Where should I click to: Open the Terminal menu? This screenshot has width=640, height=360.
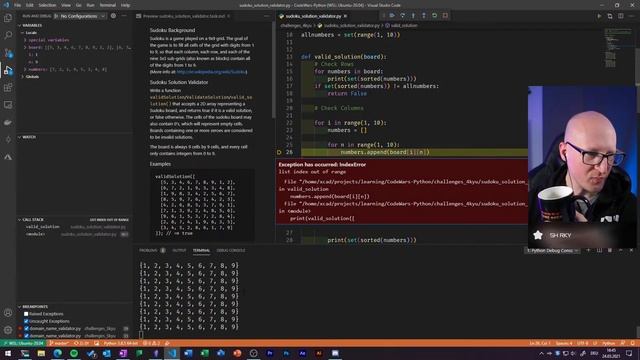point(108,5)
